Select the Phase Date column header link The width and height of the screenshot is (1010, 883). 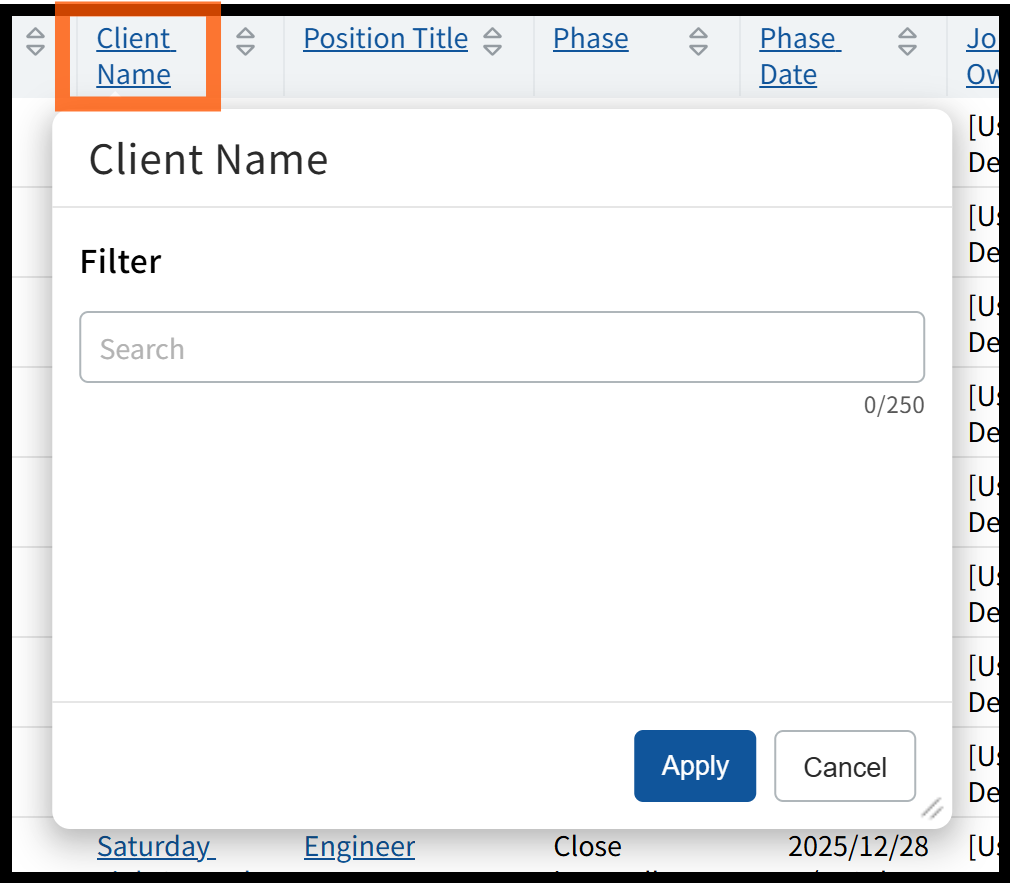799,56
